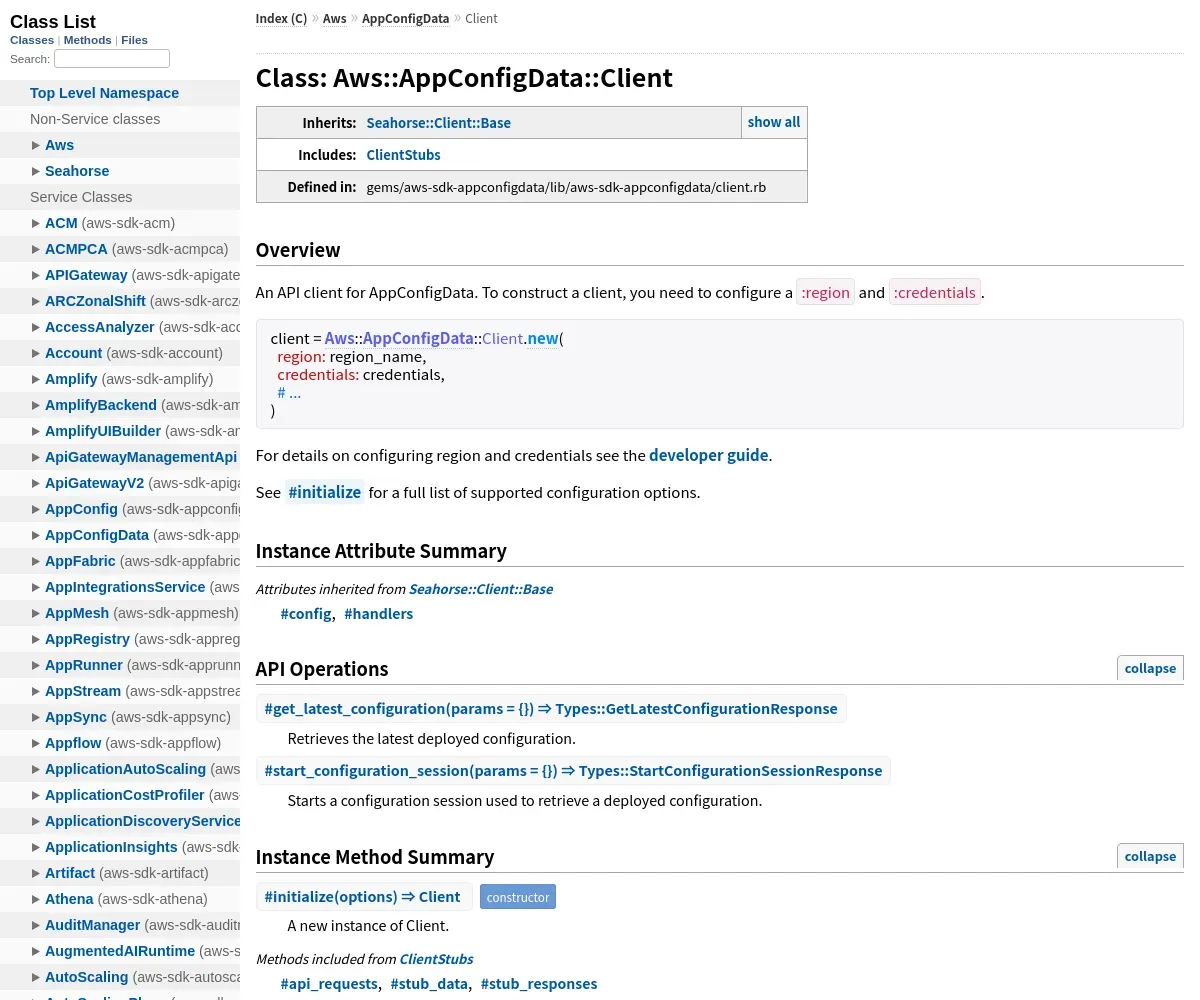Expand the AppSync class arrow
Screen dimensions: 1200x1000
pos(36,717)
